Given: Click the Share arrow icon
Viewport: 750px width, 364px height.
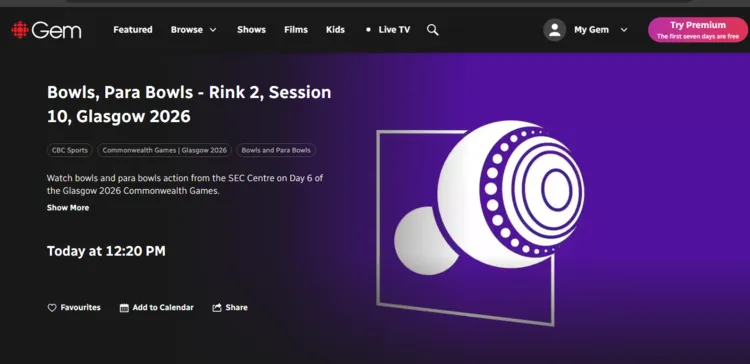Looking at the screenshot, I should 217,308.
